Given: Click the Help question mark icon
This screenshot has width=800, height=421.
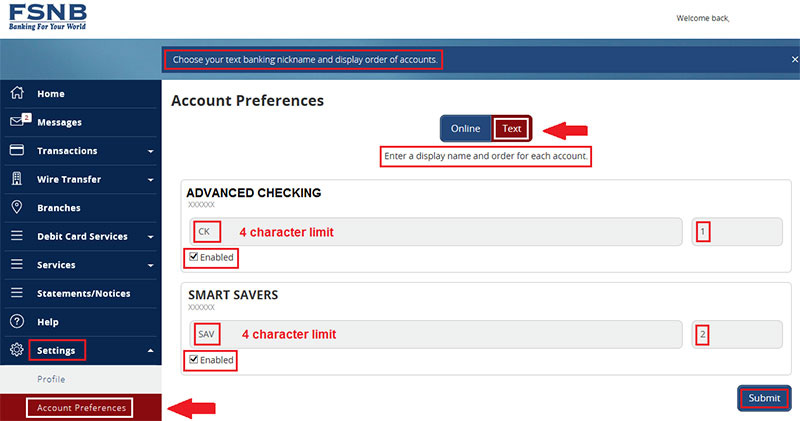Looking at the screenshot, I should [17, 321].
